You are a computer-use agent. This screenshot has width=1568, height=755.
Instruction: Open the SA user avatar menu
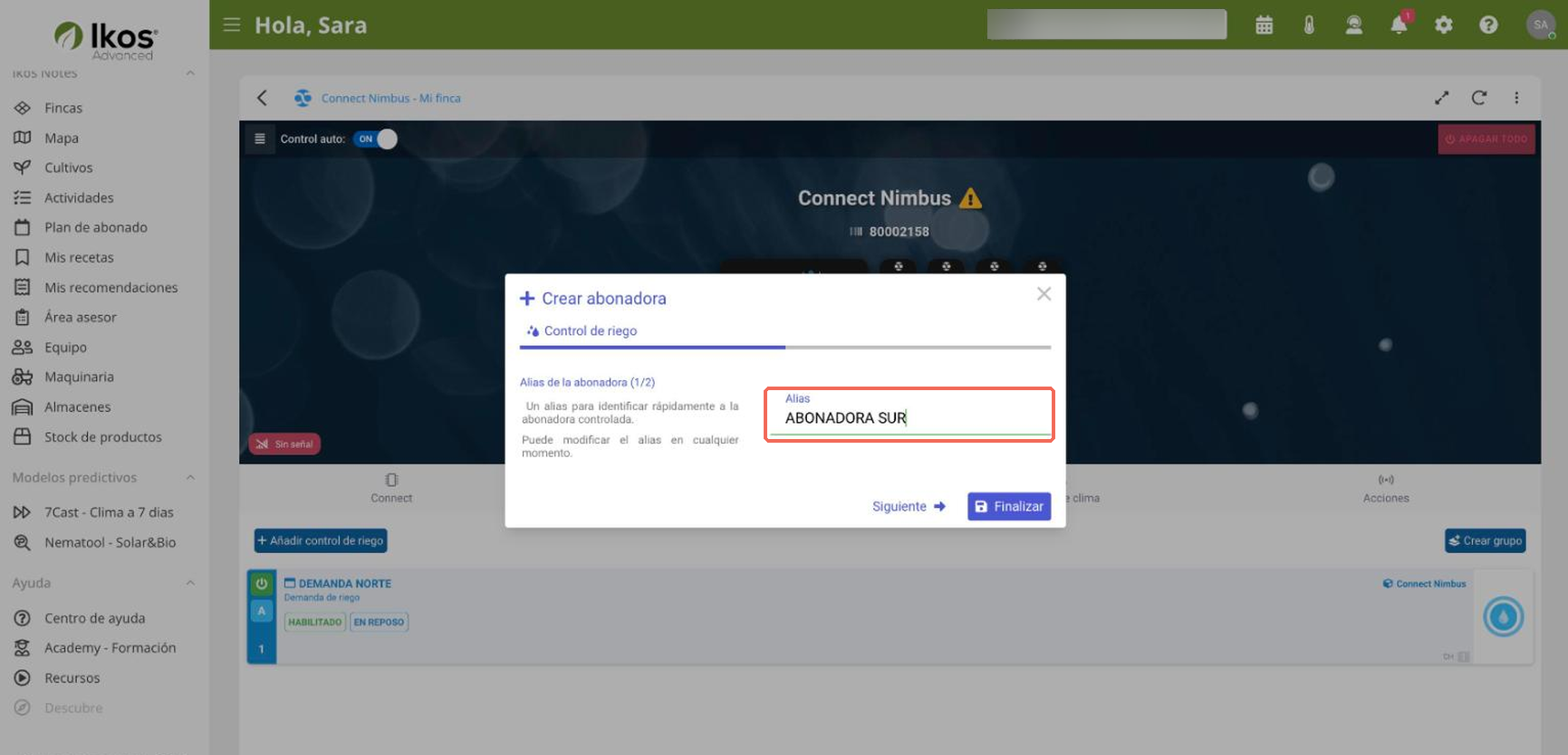click(1541, 24)
